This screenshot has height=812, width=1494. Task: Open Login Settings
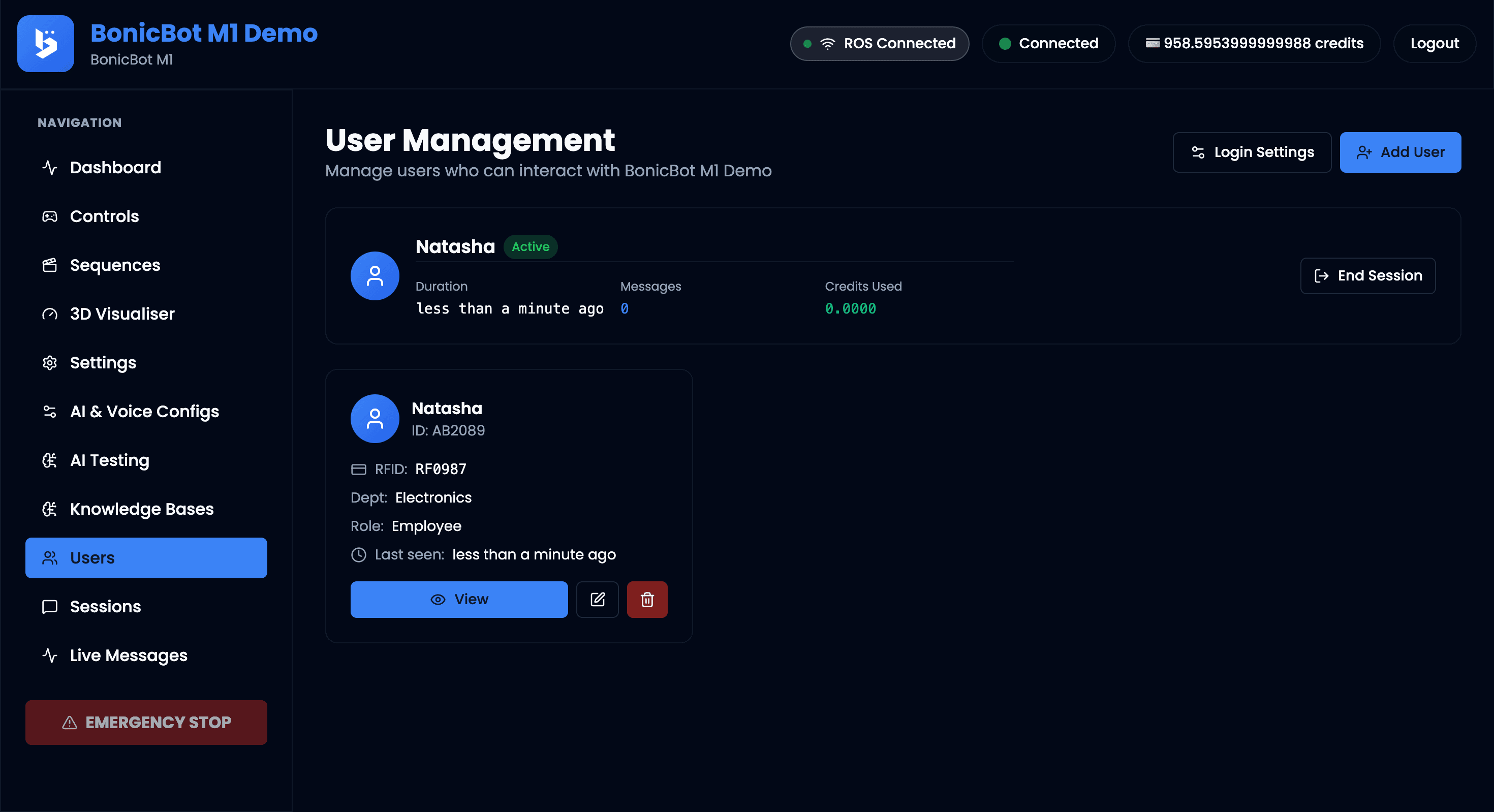coord(1252,152)
